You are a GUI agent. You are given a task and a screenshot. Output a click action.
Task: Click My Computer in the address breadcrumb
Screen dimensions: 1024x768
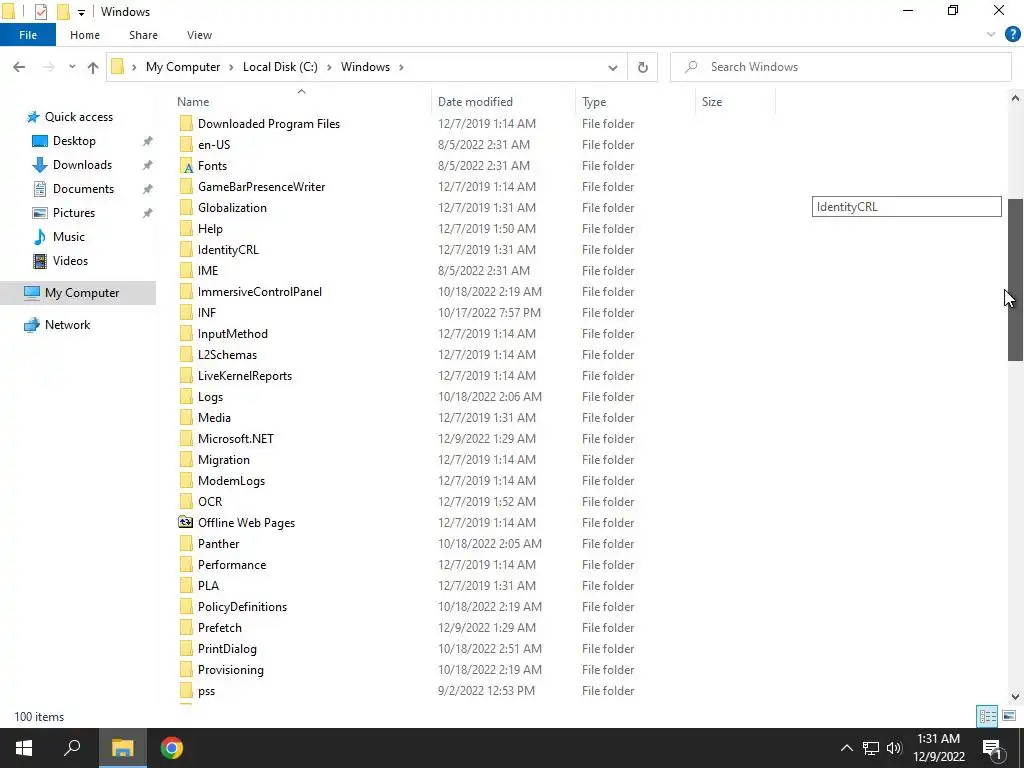pos(183,67)
